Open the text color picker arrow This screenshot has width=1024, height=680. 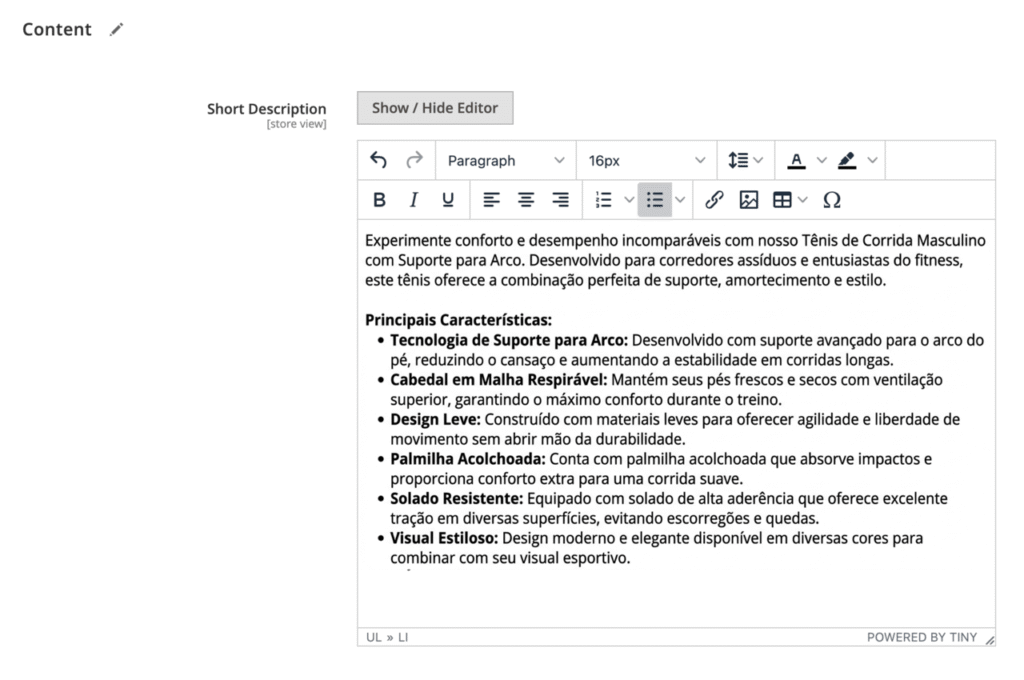[822, 160]
